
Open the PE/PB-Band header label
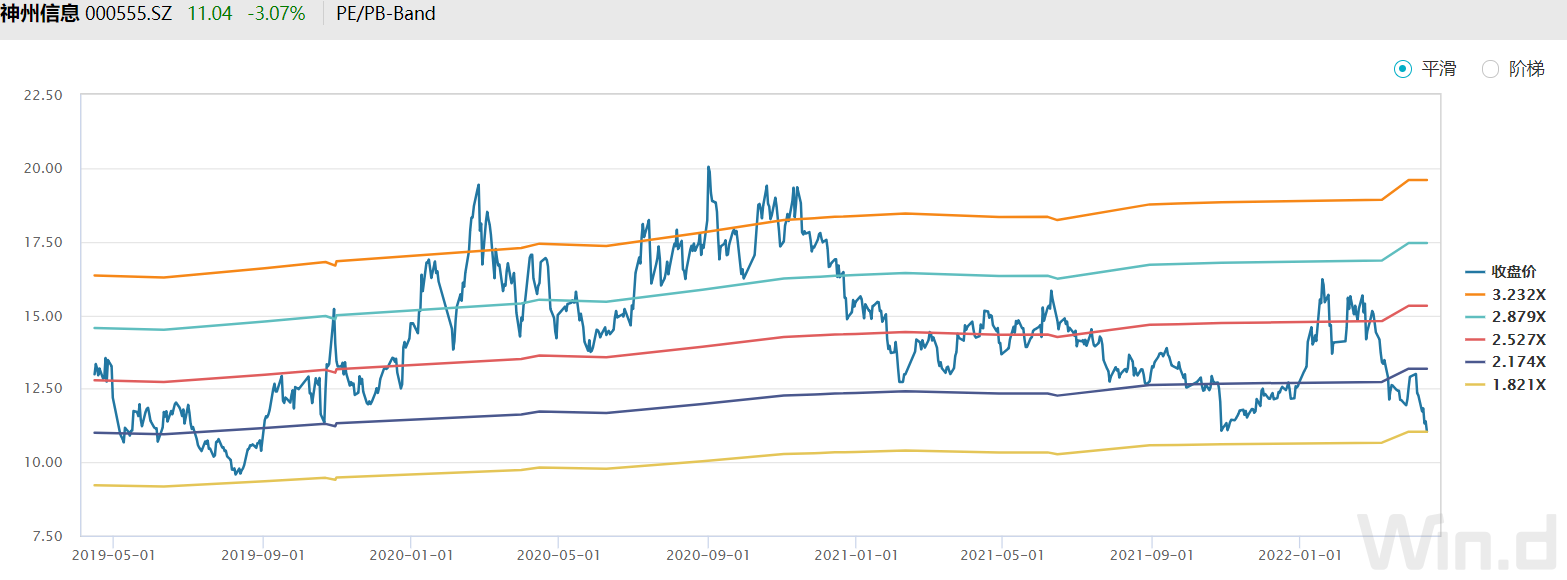(385, 15)
